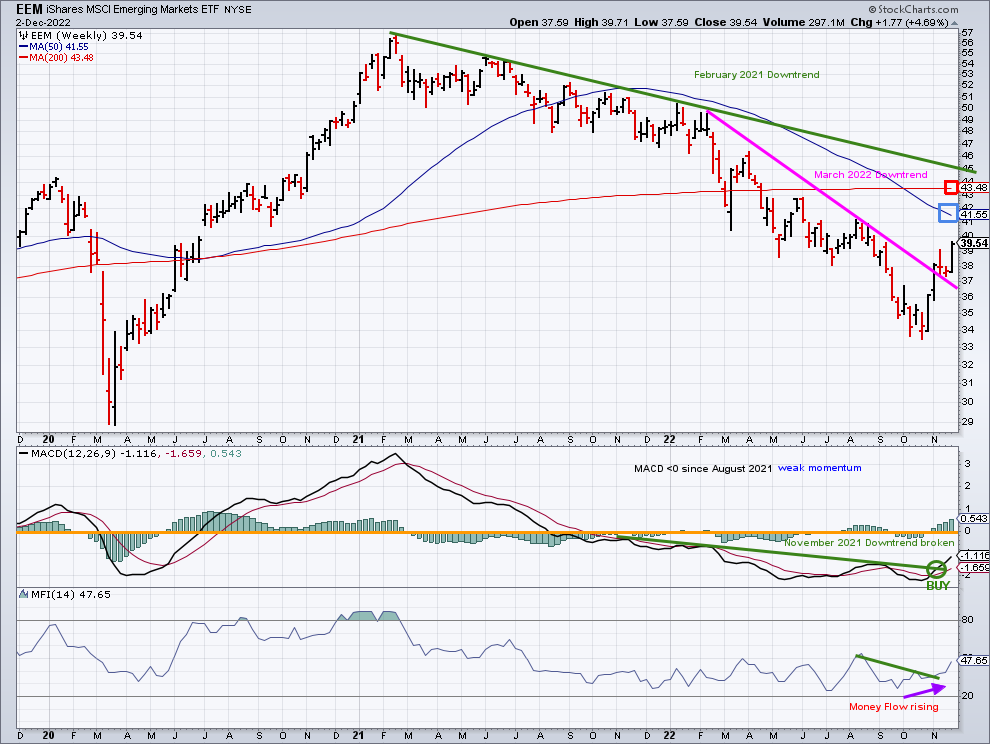Click the 39.54 last-price tag on the right axis
The height and width of the screenshot is (744, 990).
[974, 243]
